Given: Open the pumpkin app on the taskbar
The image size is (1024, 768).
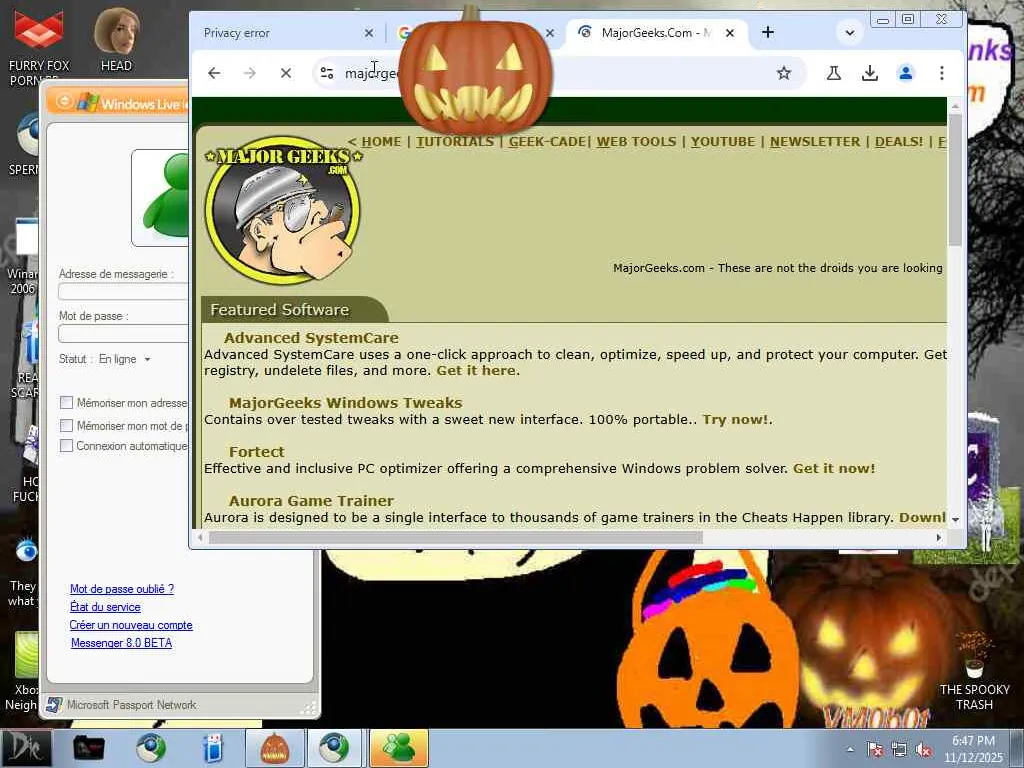Looking at the screenshot, I should coord(274,748).
